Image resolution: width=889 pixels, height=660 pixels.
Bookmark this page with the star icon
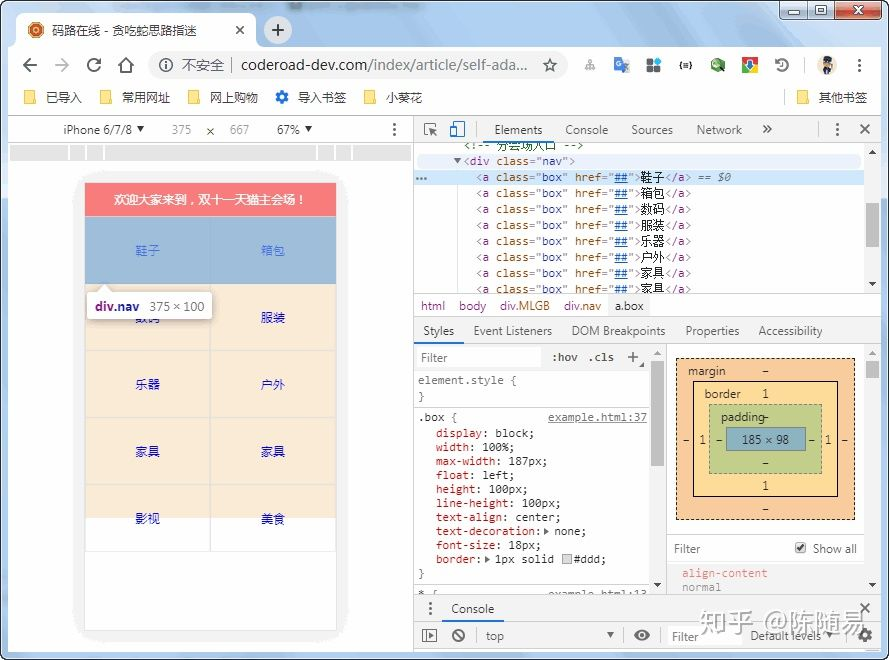coord(549,65)
